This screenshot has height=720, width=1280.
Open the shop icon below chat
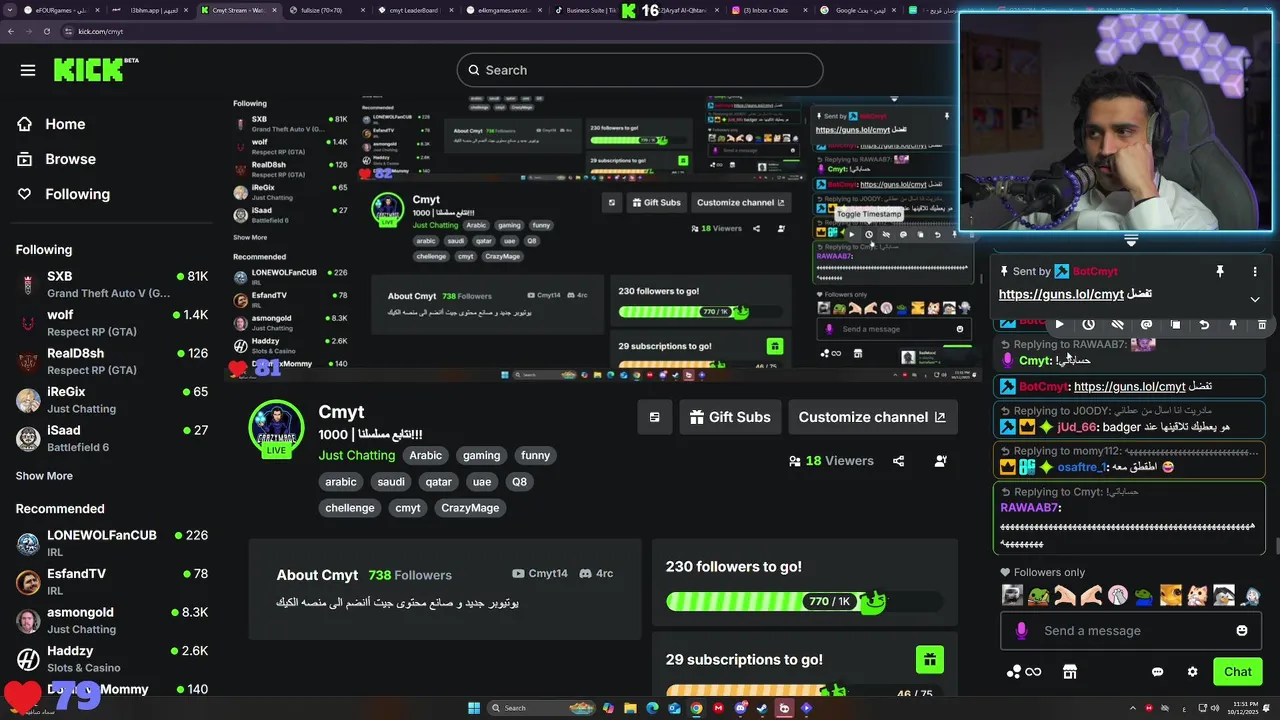pyautogui.click(x=1070, y=672)
